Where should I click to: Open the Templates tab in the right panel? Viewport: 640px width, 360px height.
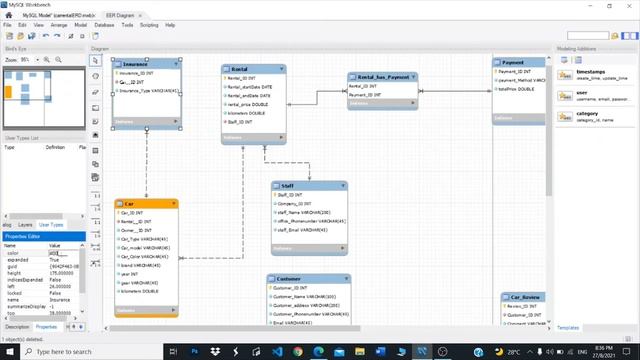coord(568,328)
